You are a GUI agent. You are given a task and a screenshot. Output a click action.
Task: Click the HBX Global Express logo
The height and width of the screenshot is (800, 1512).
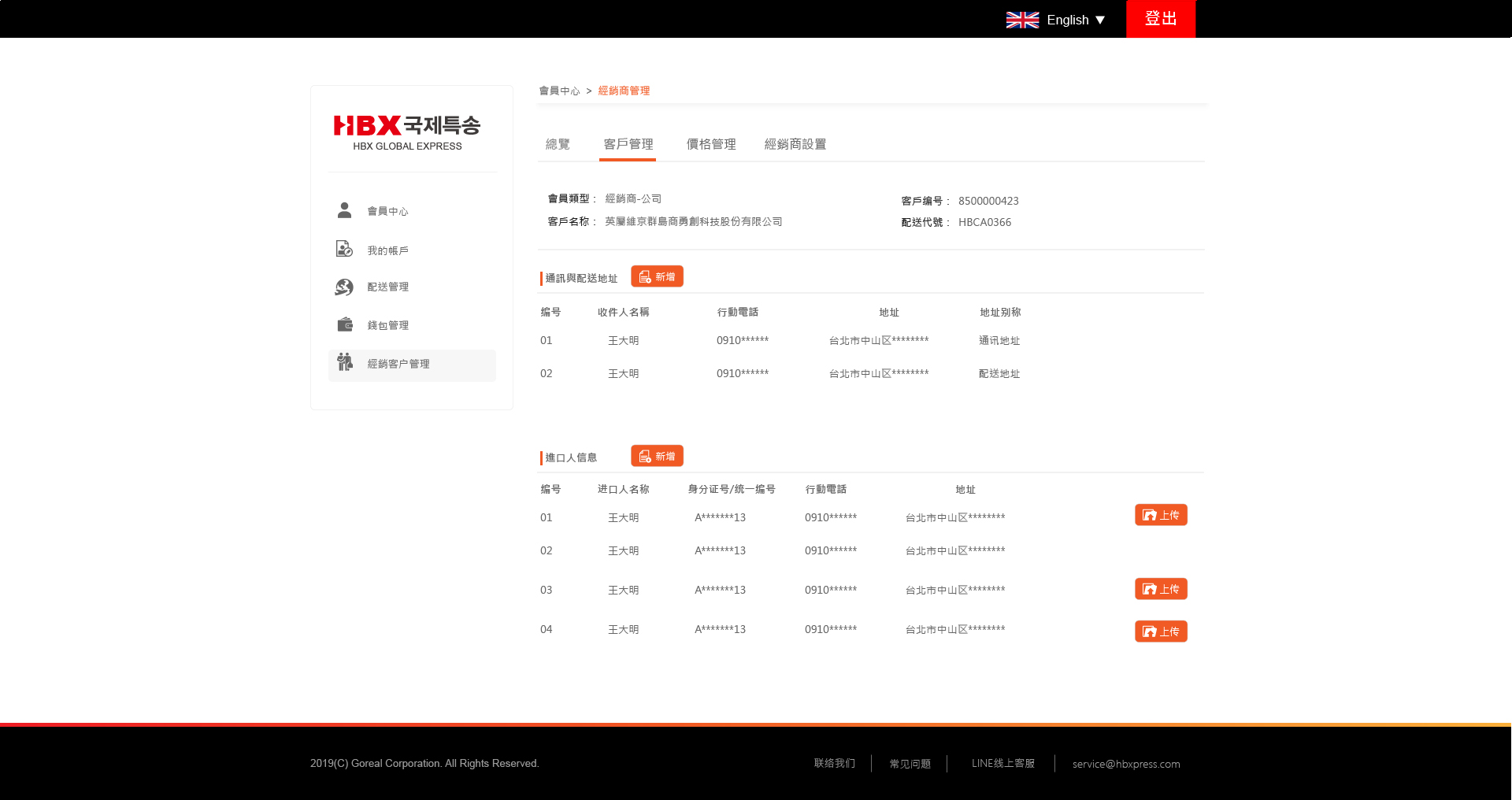[x=407, y=131]
